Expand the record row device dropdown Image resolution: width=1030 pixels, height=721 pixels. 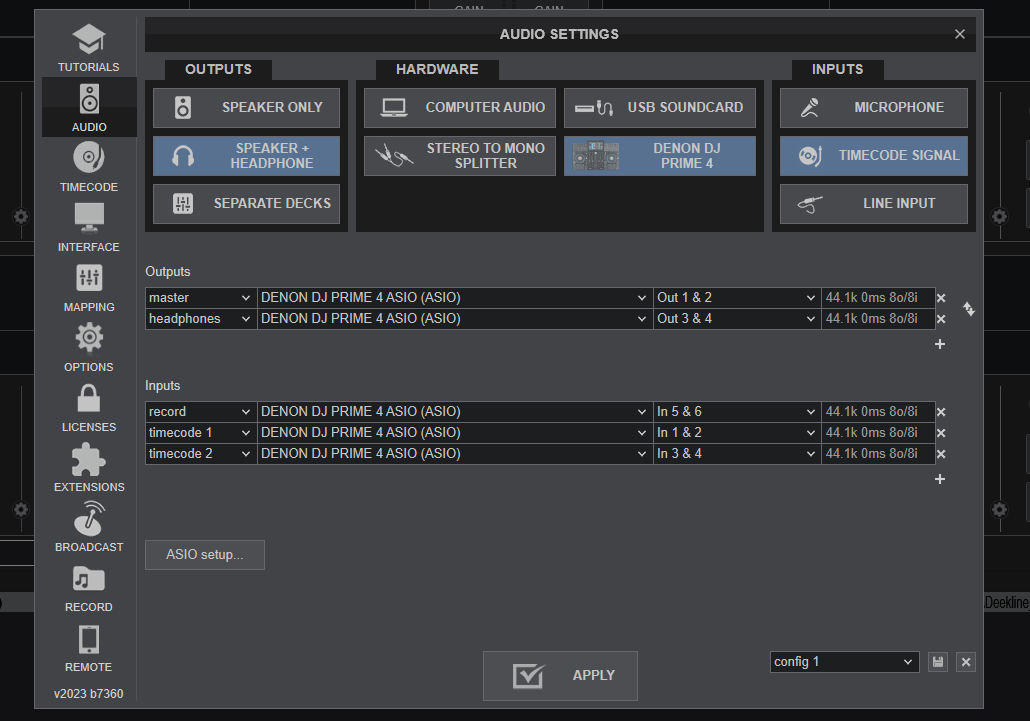(x=455, y=412)
